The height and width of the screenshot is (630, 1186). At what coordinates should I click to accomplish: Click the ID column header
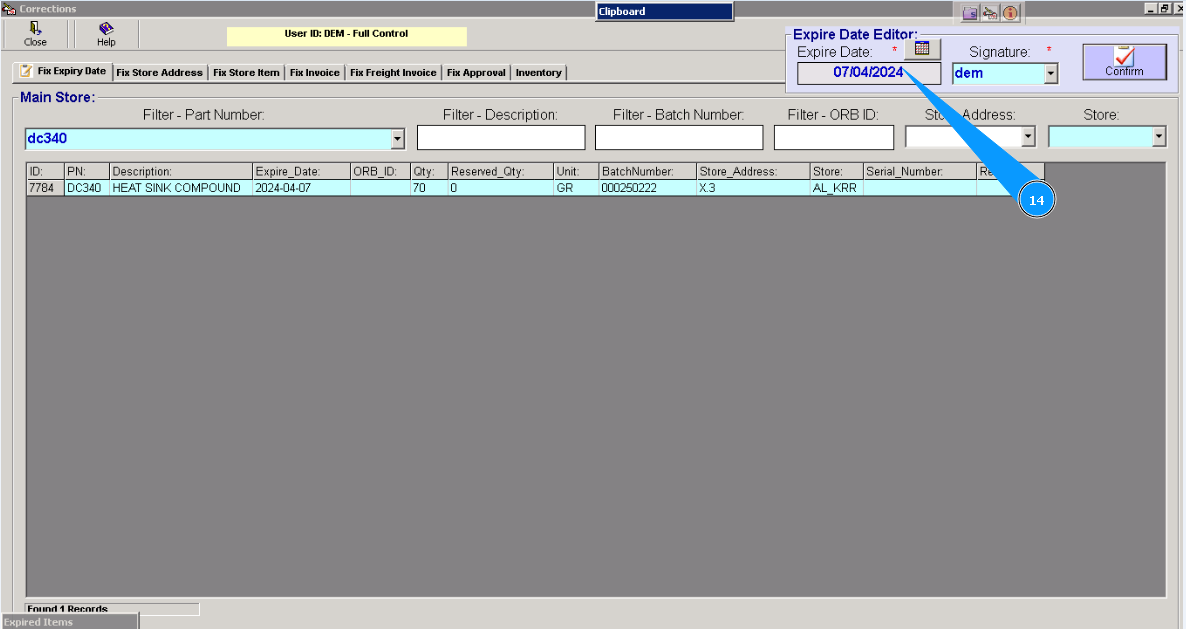tap(45, 172)
